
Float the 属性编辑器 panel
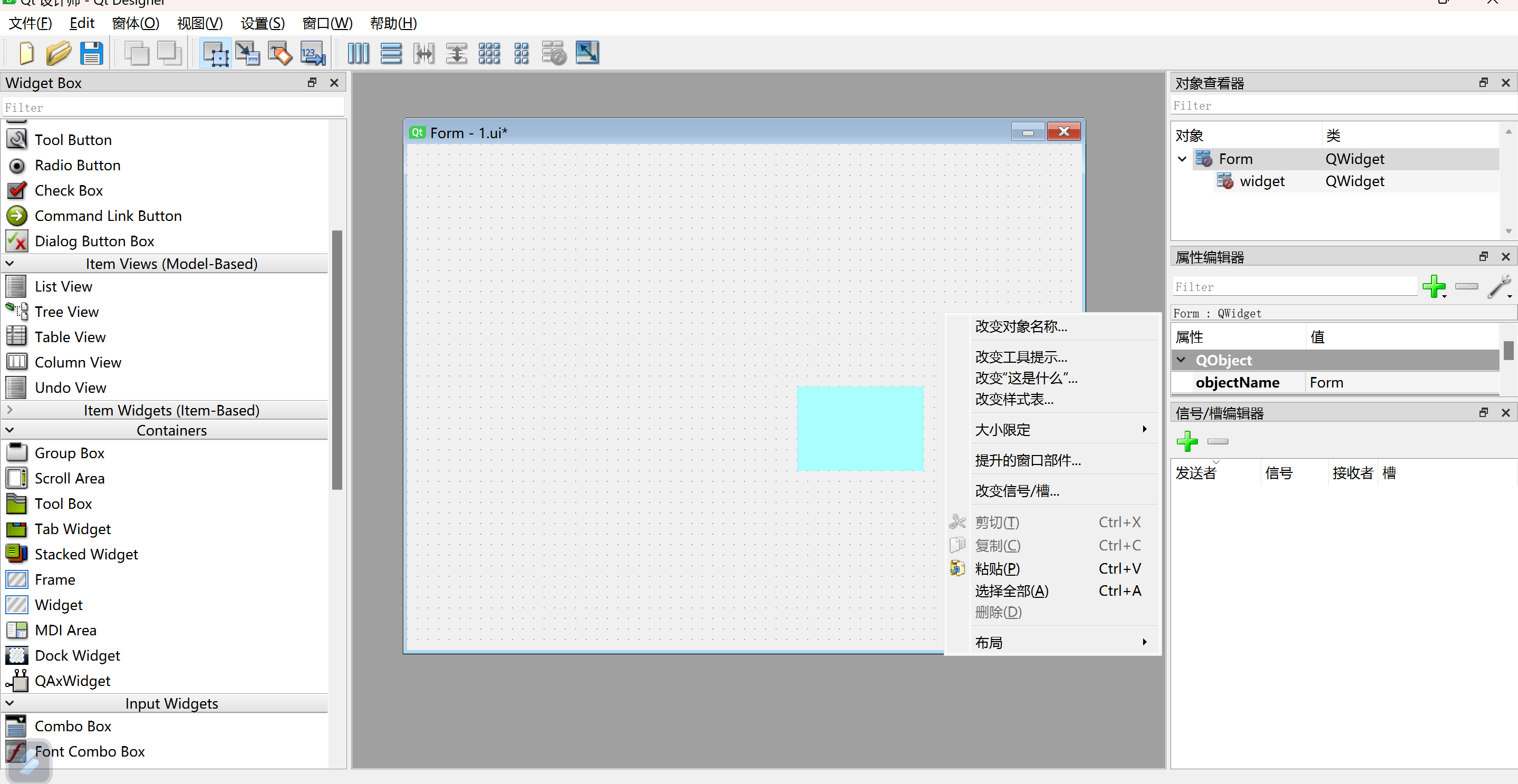pos(1483,256)
